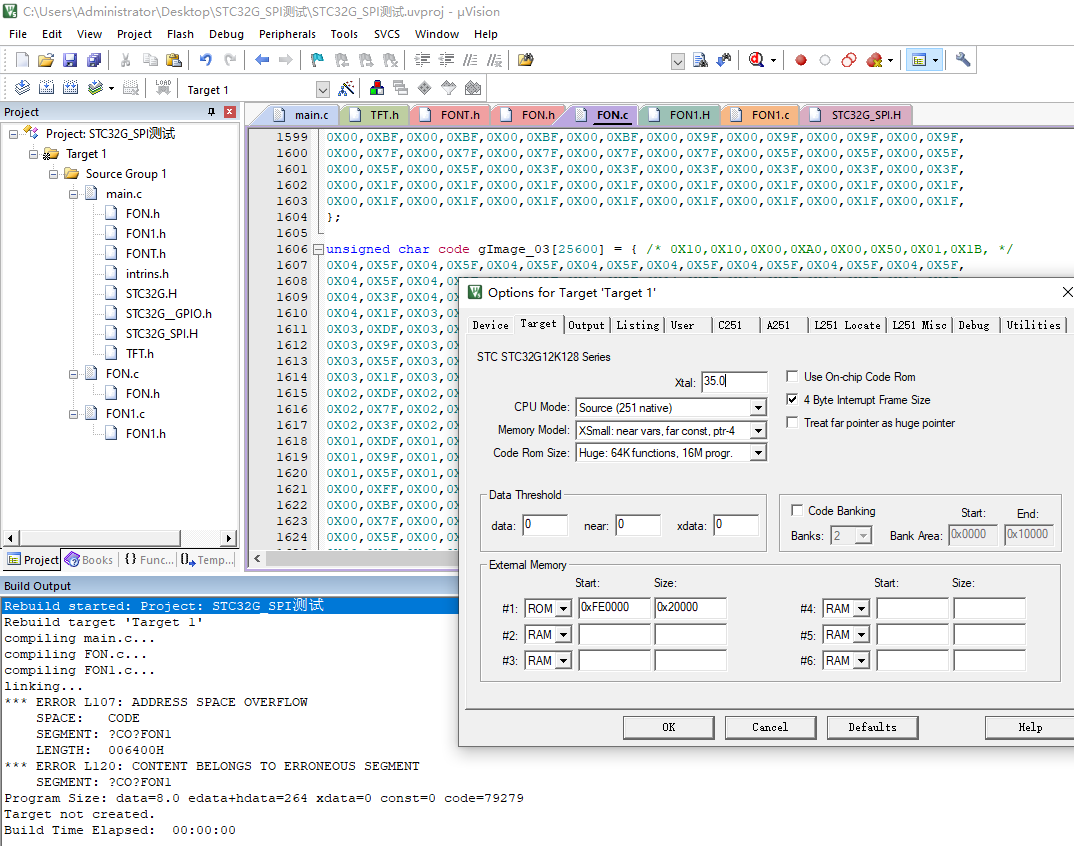Screen dimensions: 1074x846
Task: Open the Memory Model dropdown
Action: click(x=758, y=431)
